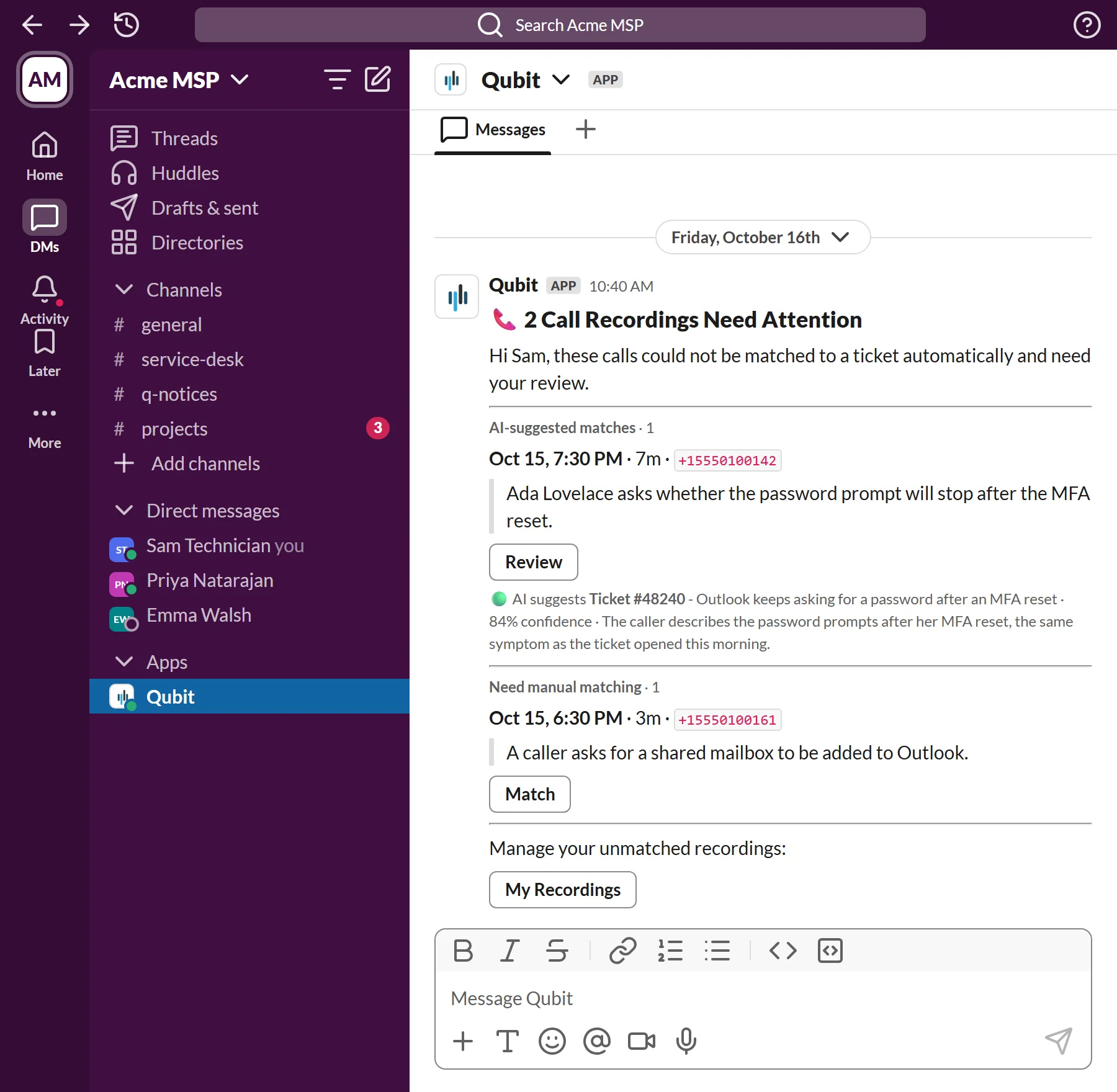Collapse the Direct messages section

(x=124, y=511)
